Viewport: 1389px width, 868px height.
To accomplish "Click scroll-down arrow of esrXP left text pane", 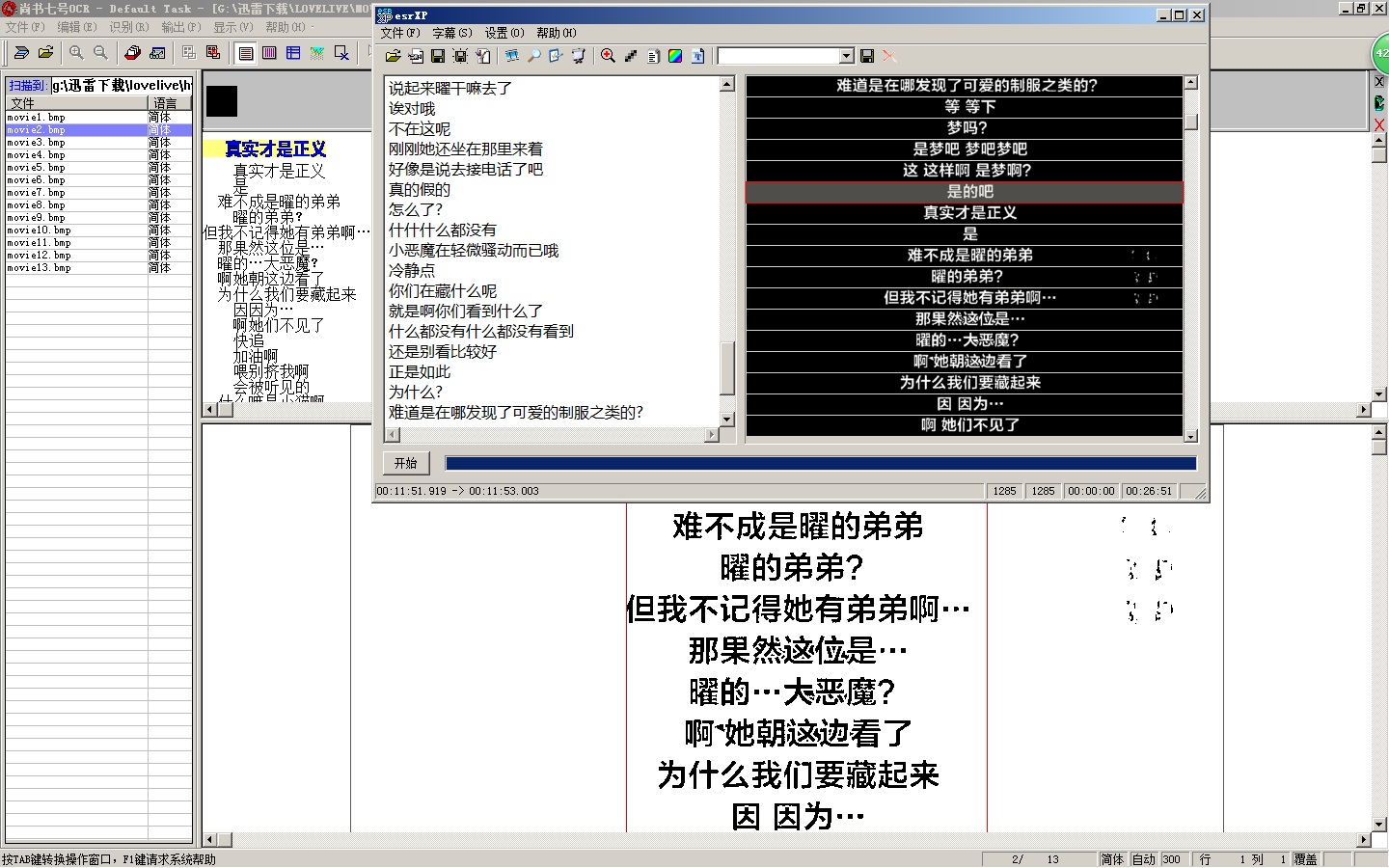I will point(727,420).
